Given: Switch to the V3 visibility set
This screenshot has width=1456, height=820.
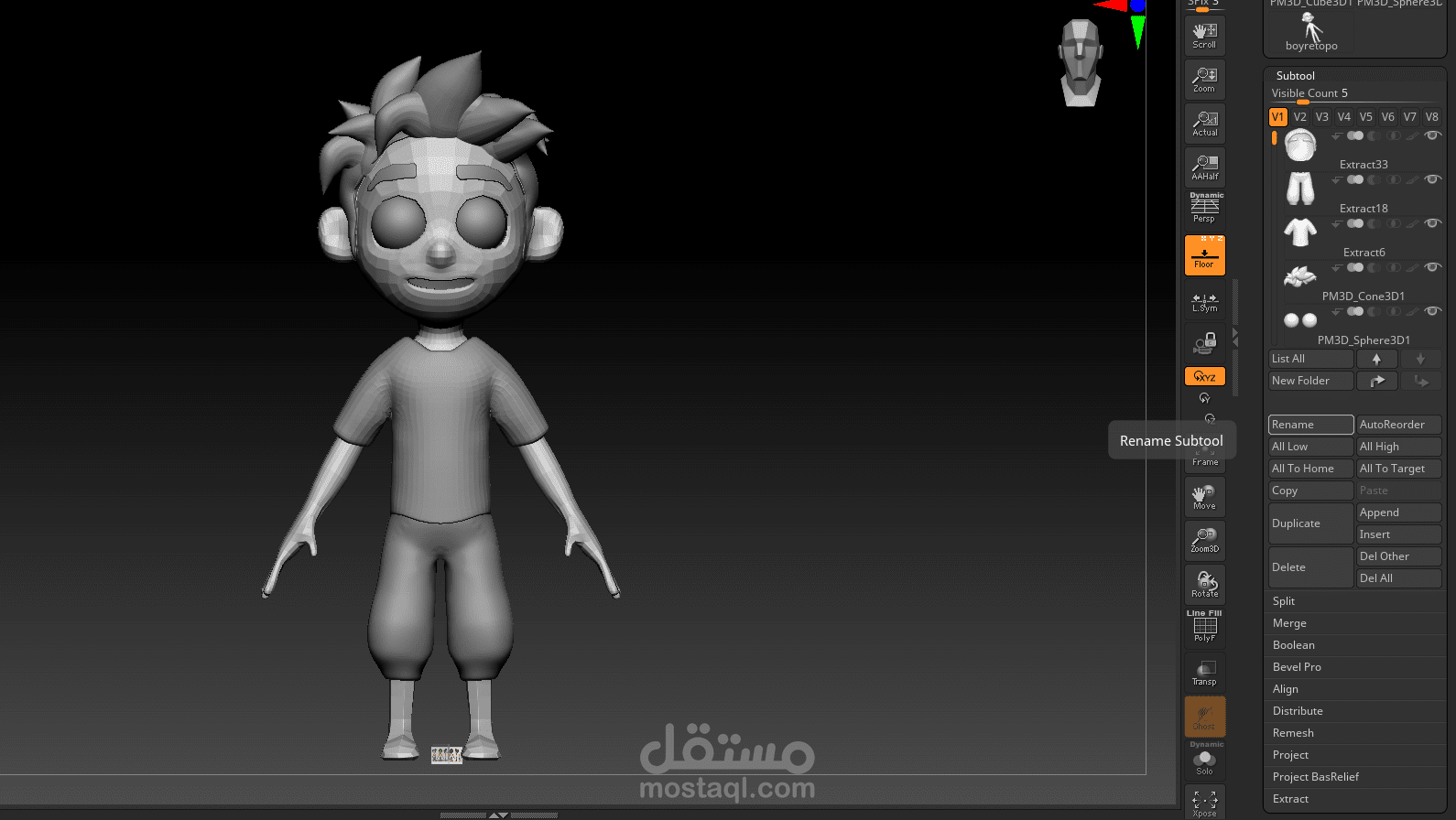Looking at the screenshot, I should click(x=1321, y=117).
